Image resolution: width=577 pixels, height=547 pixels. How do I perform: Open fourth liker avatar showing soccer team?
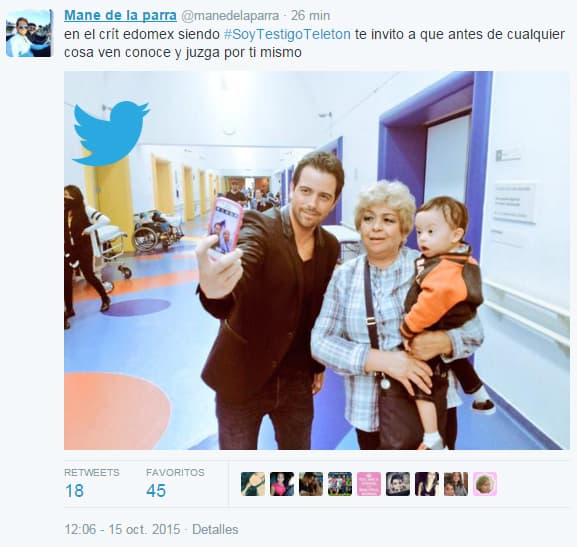[x=340, y=484]
